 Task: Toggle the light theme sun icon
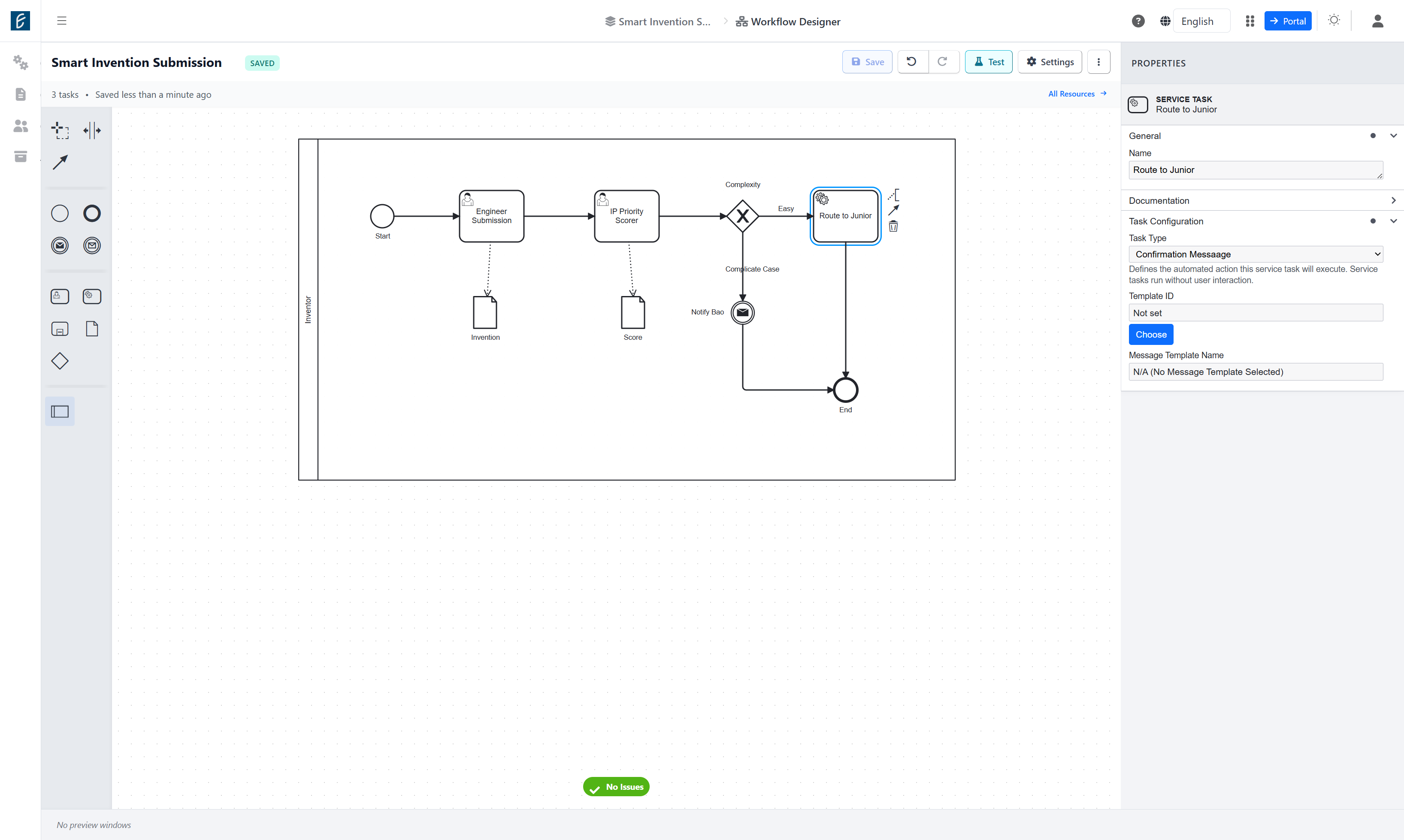1334,20
